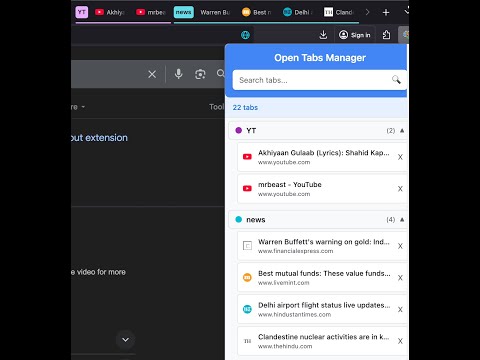Click the Sign in button

355,35
